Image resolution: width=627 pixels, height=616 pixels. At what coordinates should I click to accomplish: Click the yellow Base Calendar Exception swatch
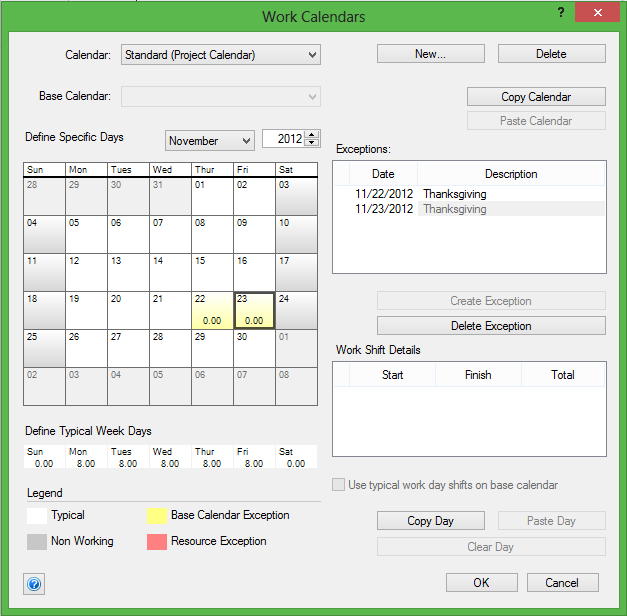(156, 516)
